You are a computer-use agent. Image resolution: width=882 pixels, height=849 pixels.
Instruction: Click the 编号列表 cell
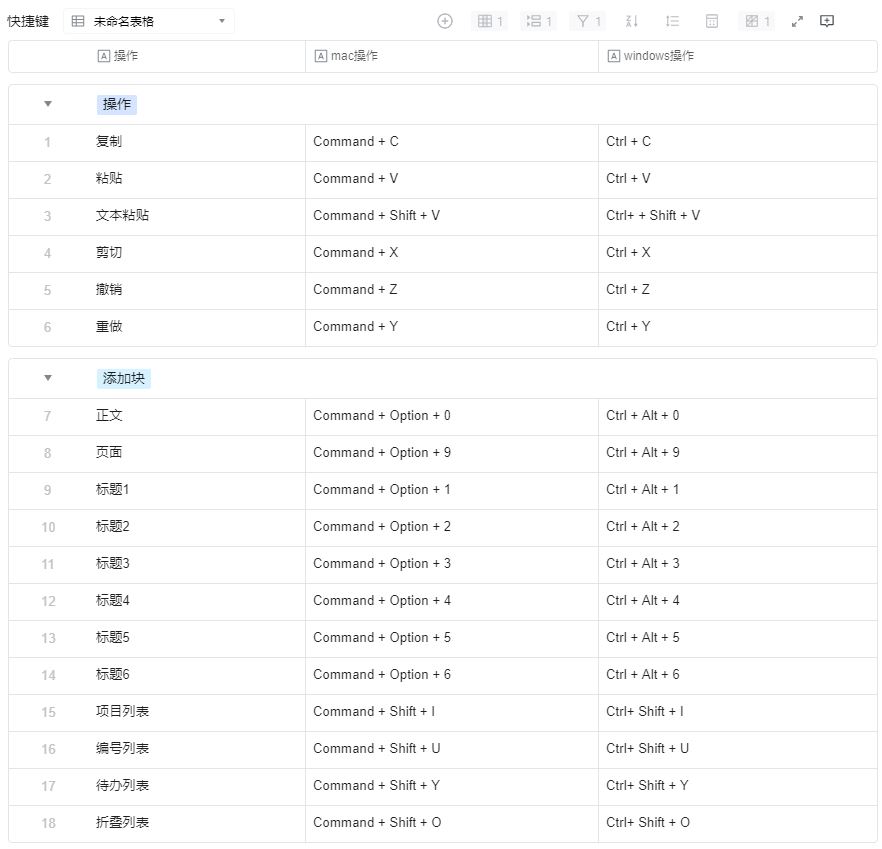coord(196,749)
